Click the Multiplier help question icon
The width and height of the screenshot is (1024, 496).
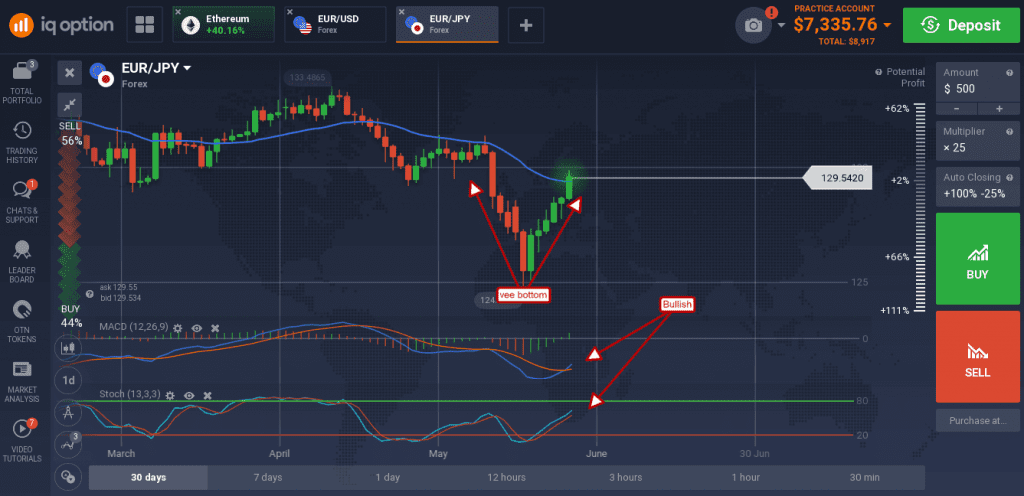point(1010,131)
